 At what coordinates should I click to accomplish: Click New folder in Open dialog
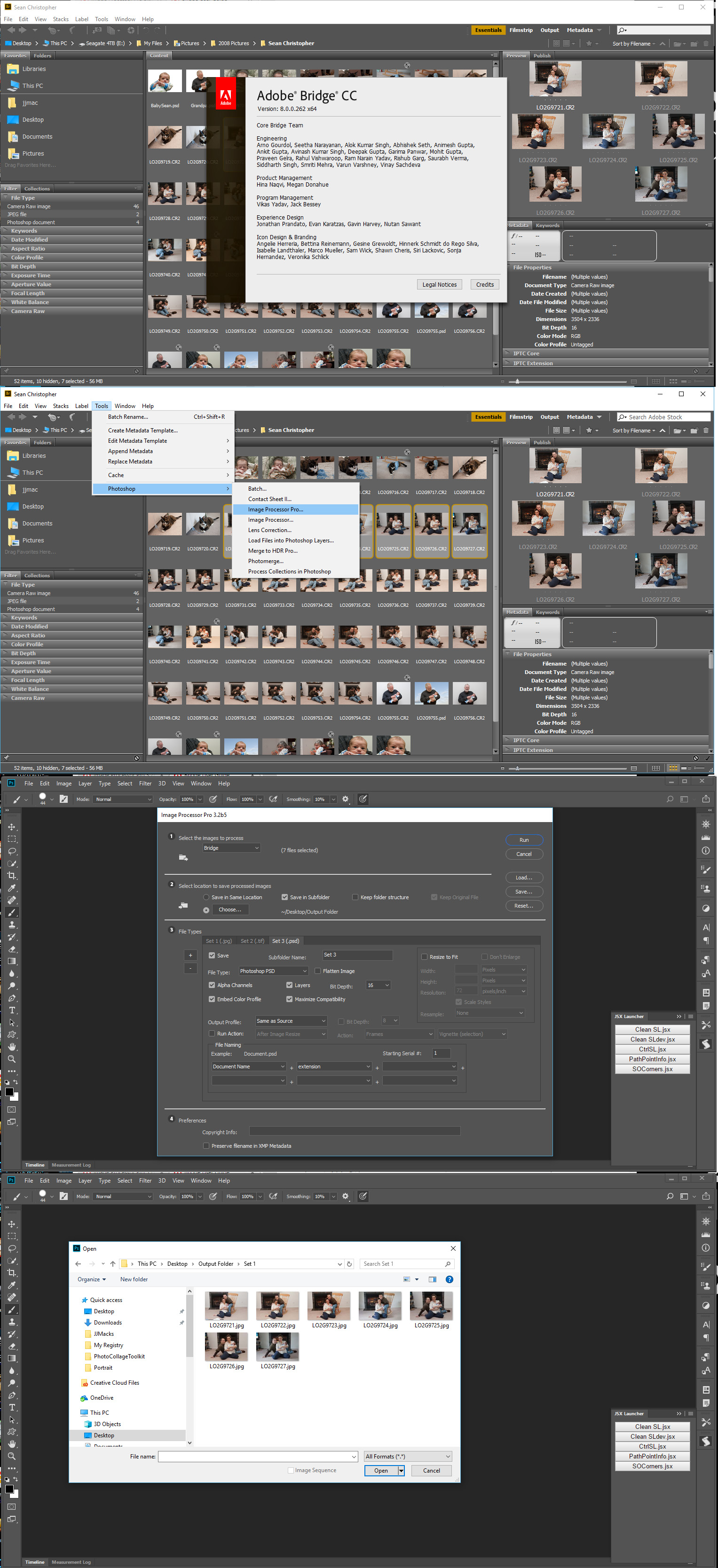(134, 1279)
